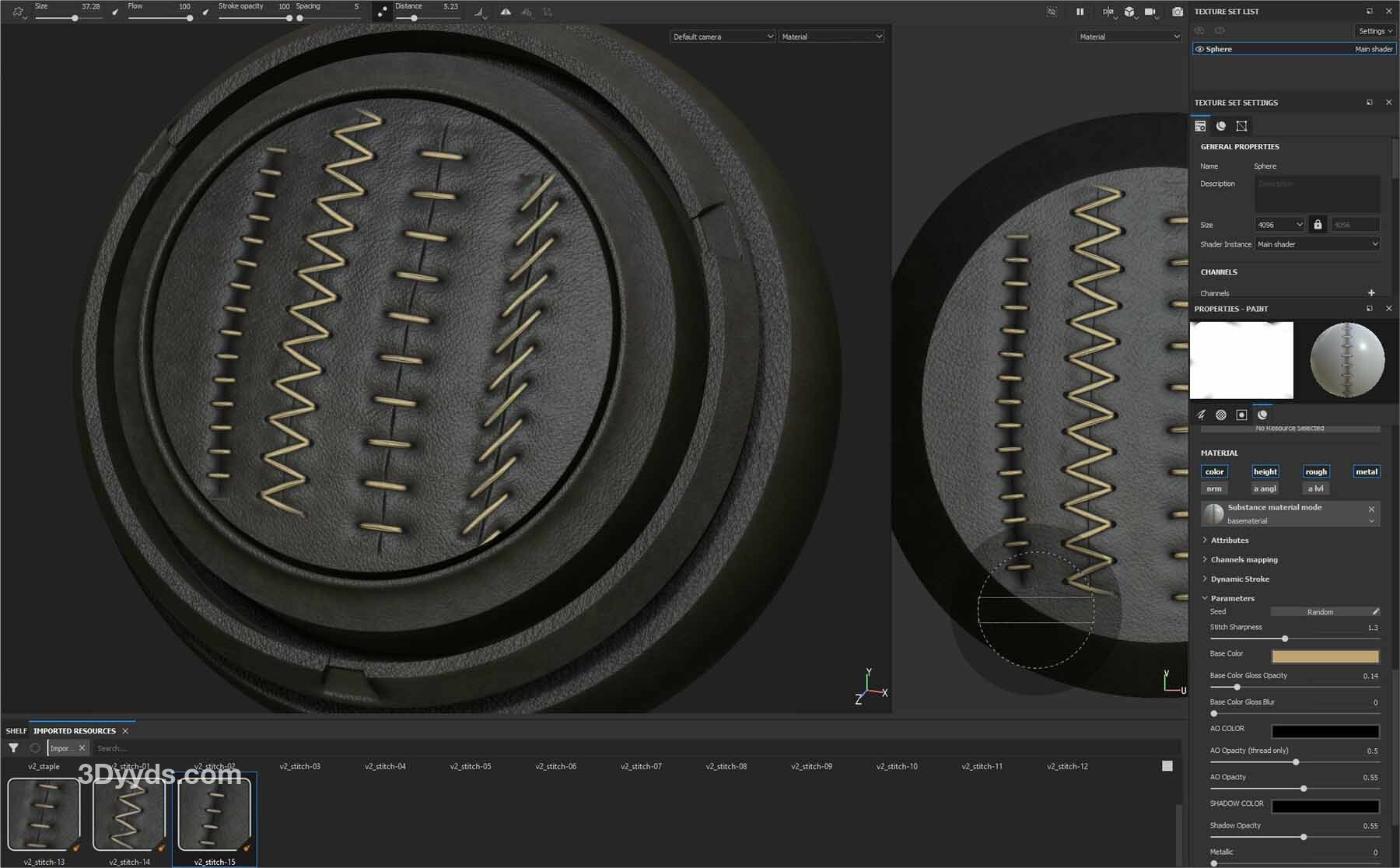Screen dimensions: 1400x868
Task: Enable lazy mouse icon beside Distance
Action: point(382,12)
